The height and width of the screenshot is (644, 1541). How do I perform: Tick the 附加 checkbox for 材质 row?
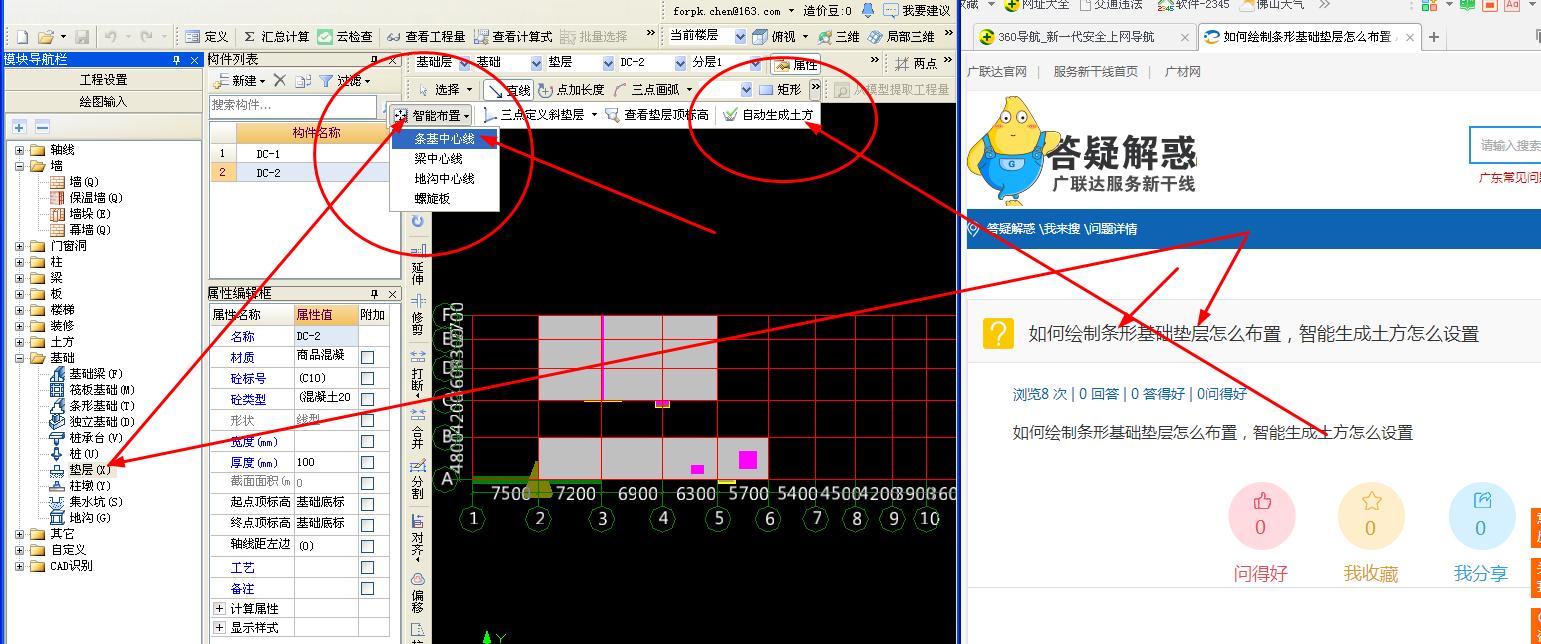368,357
